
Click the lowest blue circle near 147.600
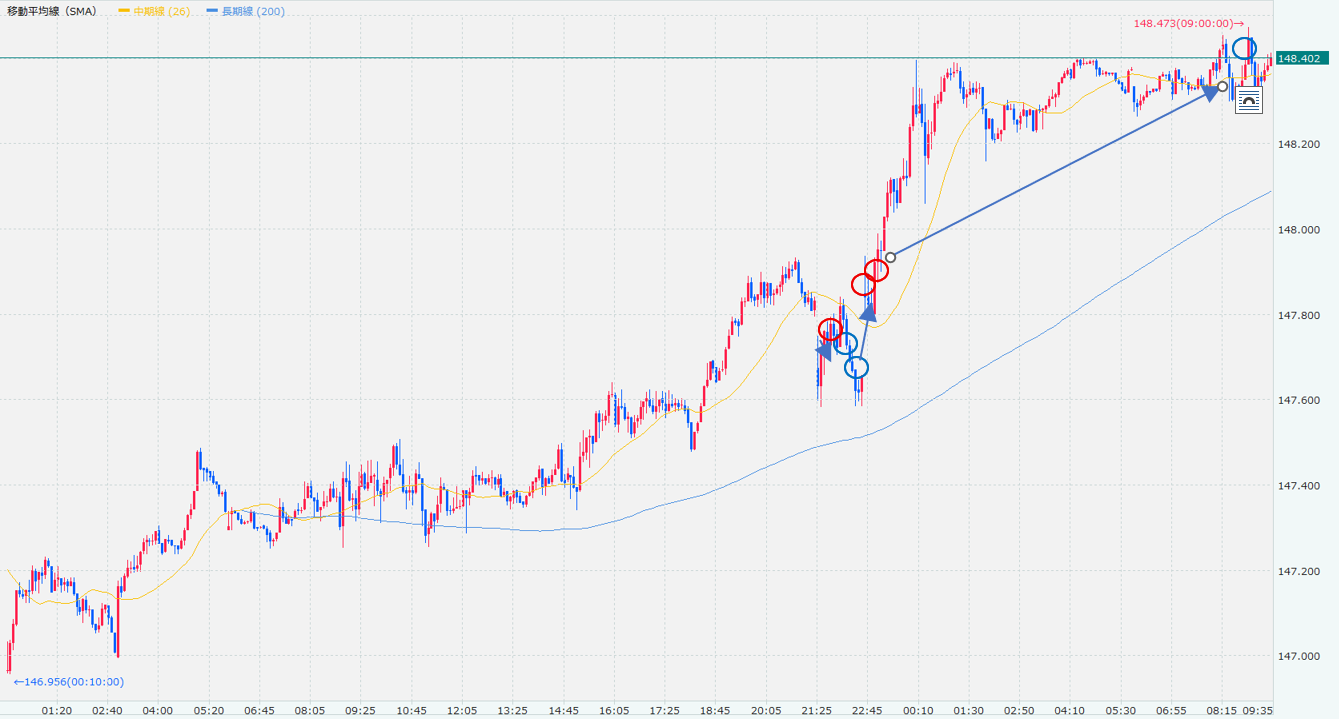click(857, 368)
